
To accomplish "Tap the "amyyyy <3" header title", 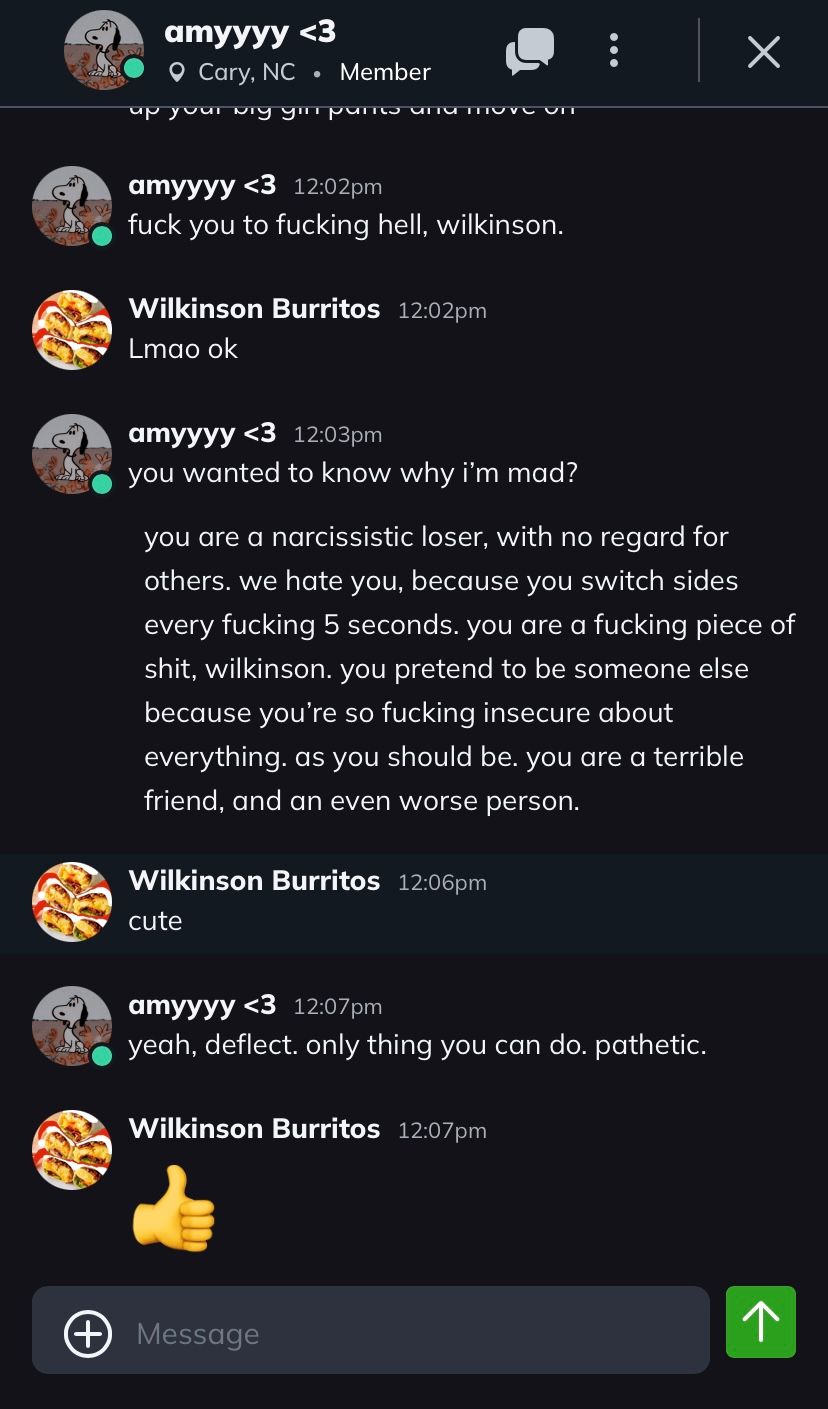I will (250, 32).
